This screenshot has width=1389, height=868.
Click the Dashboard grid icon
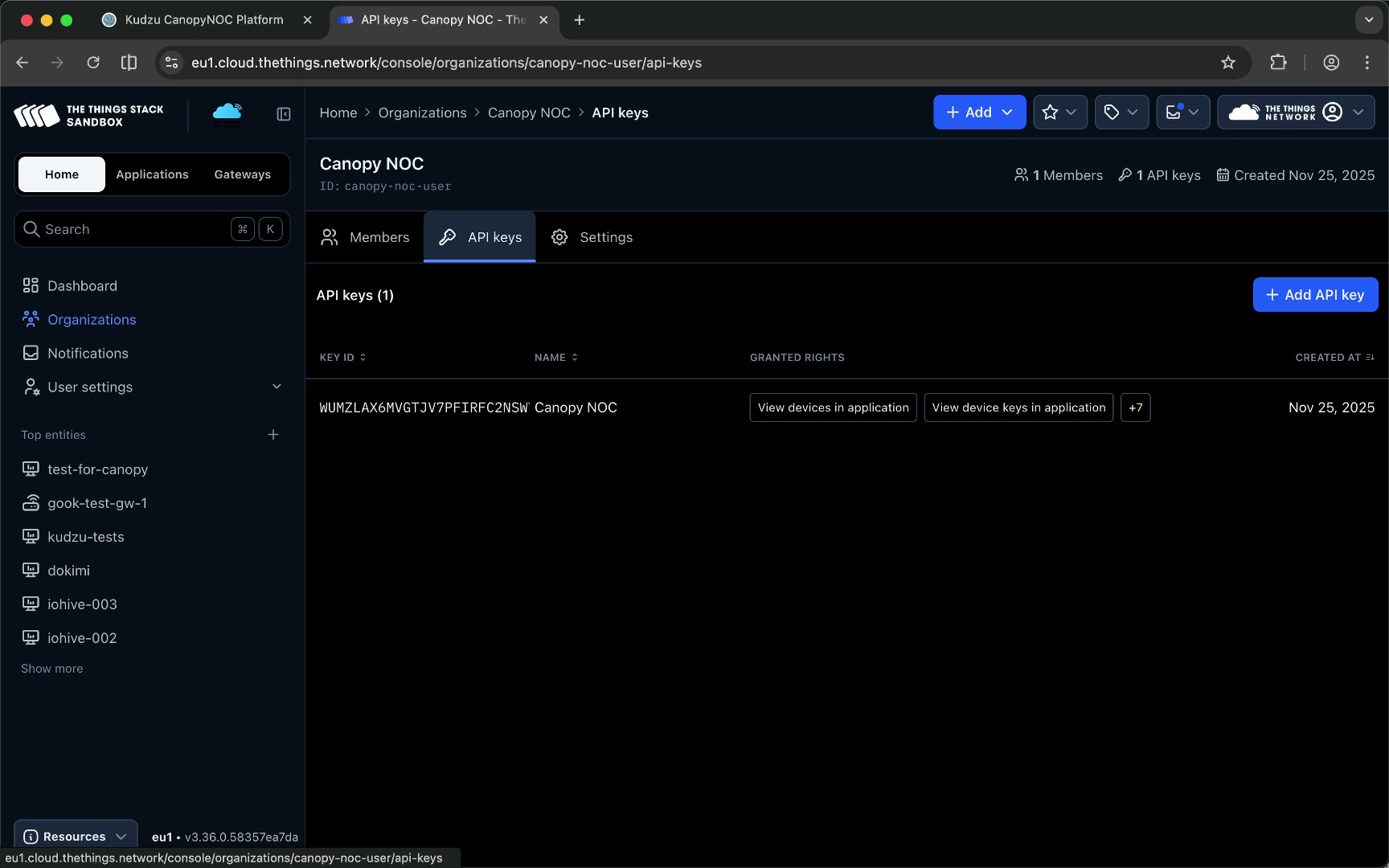pyautogui.click(x=31, y=286)
